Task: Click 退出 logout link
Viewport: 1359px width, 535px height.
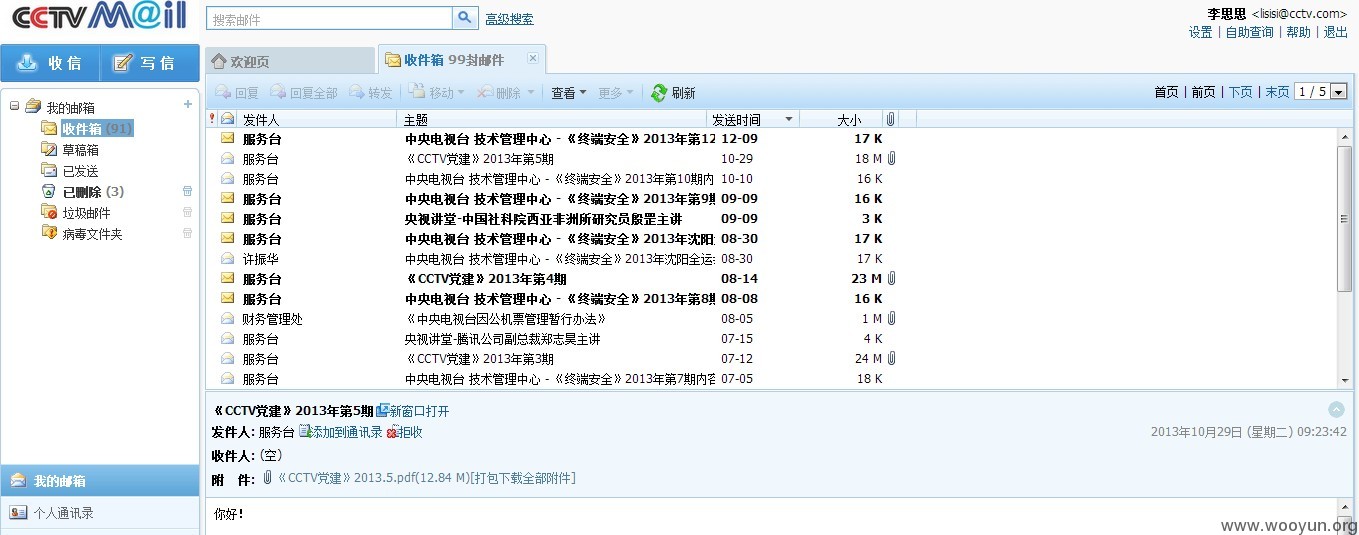Action: coord(1335,32)
